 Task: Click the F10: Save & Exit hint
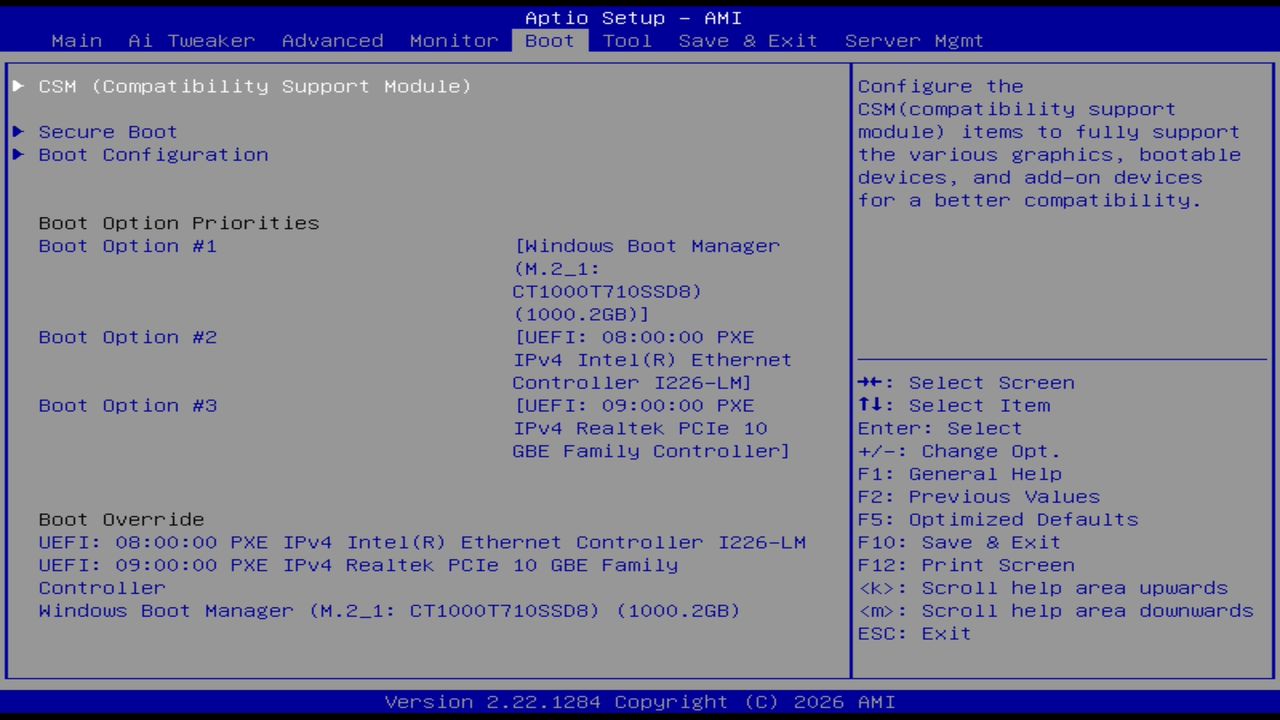tap(960, 542)
